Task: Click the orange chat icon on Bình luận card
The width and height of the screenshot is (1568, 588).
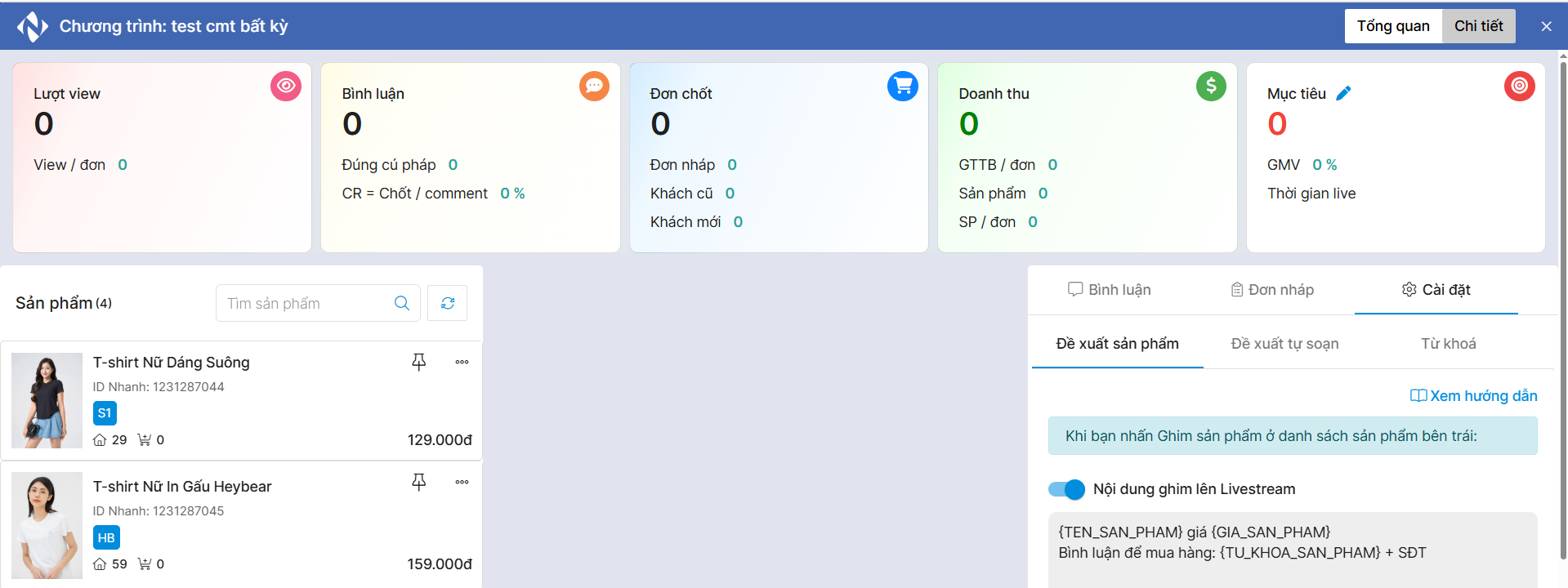Action: [594, 86]
